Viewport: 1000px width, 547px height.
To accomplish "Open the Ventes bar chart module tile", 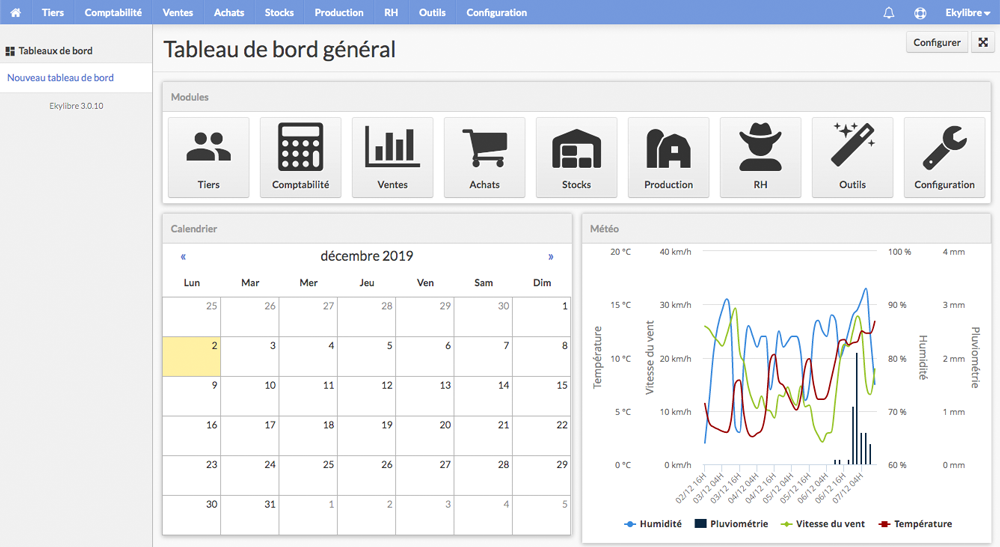I will click(x=392, y=157).
